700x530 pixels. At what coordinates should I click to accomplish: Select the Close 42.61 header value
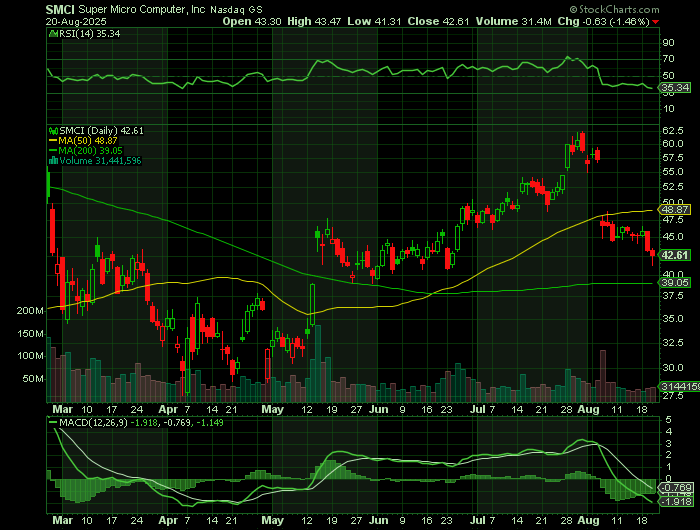438,21
